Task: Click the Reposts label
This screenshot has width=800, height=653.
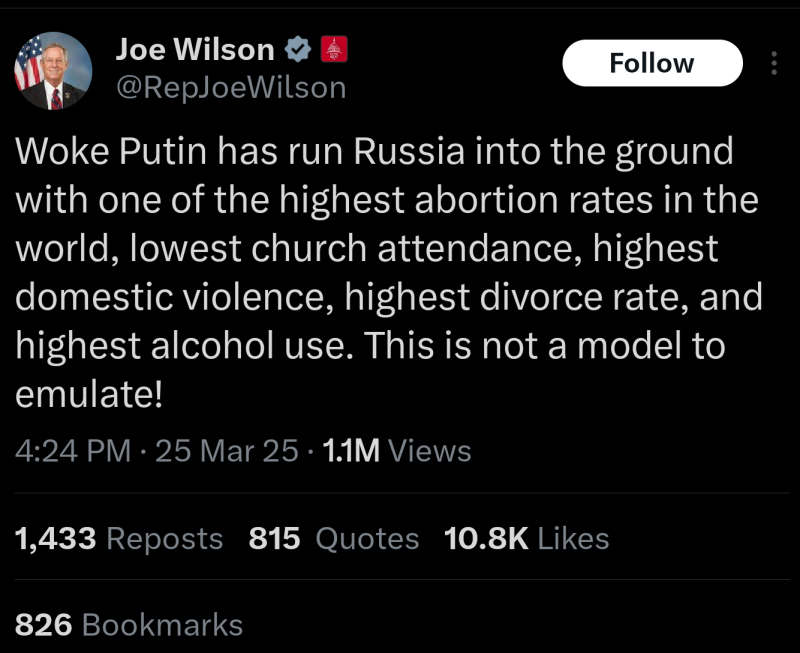Action: tap(164, 539)
